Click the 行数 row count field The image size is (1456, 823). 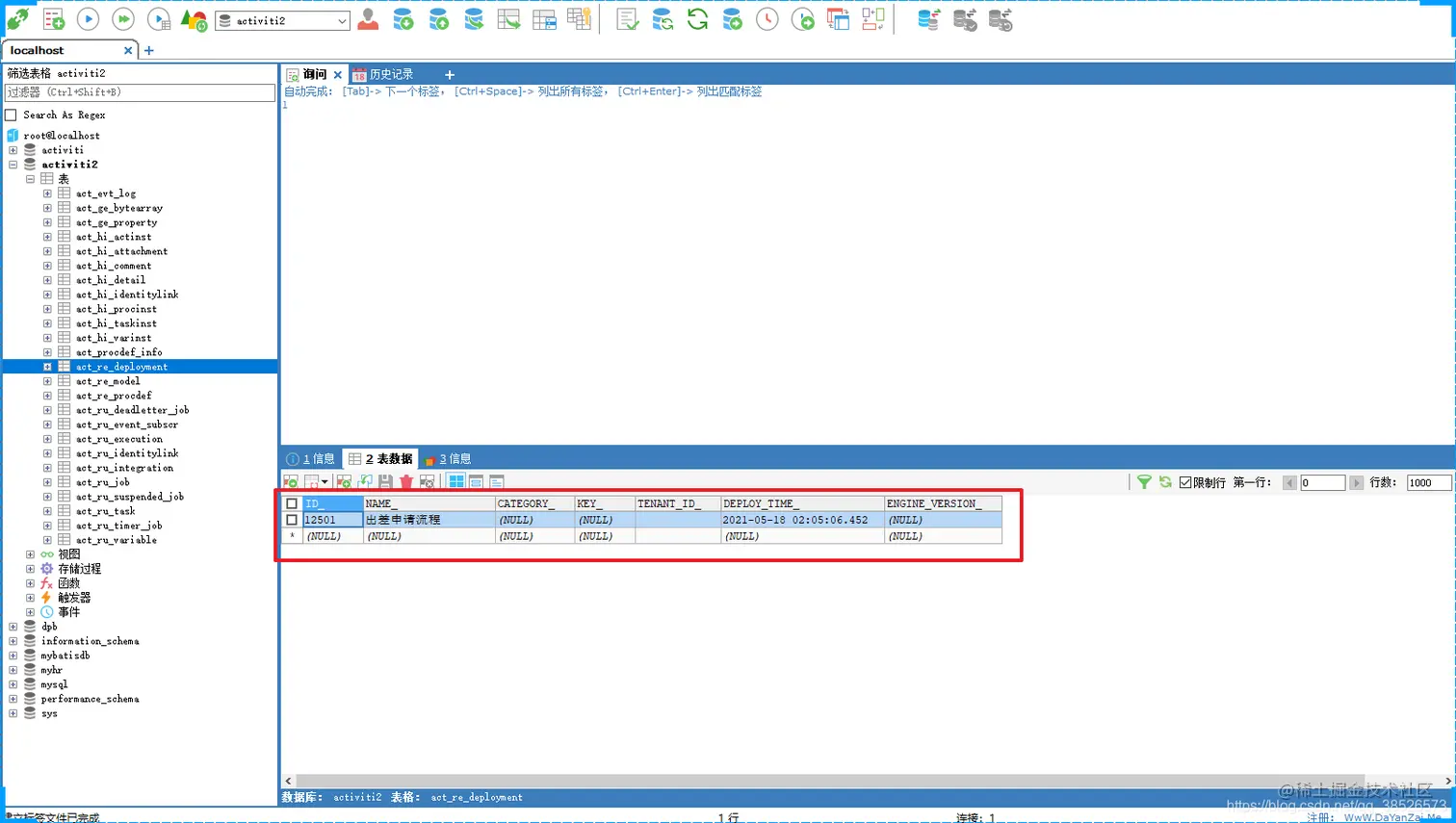point(1429,483)
